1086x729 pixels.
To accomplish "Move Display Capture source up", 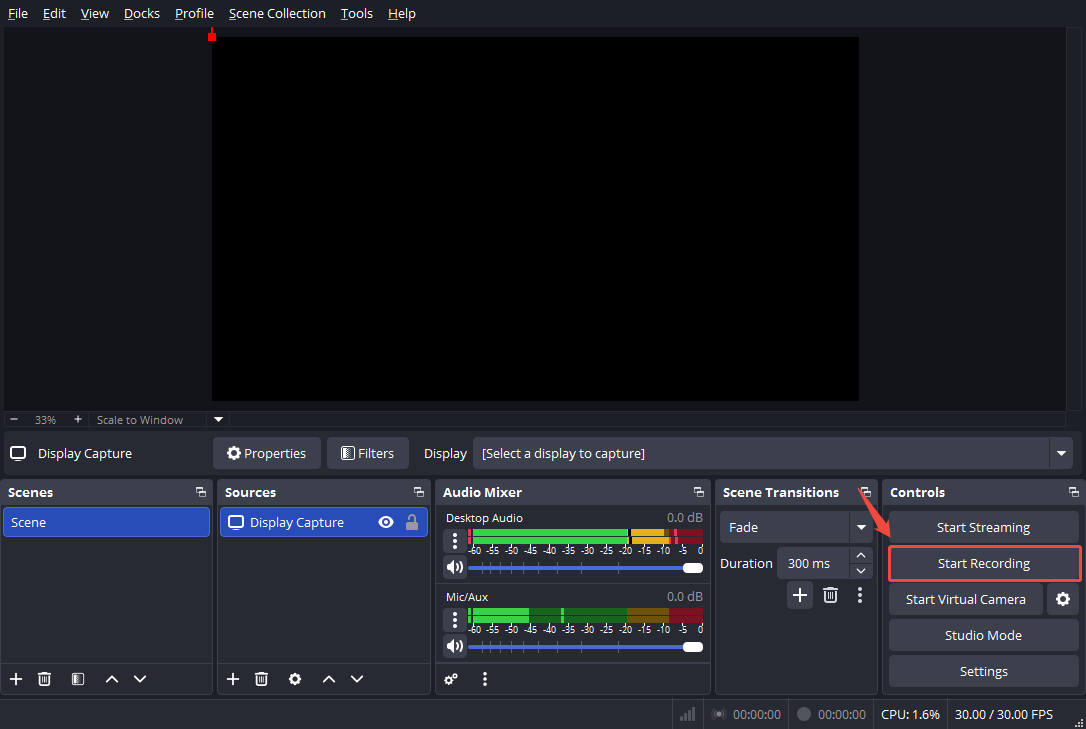I will click(x=328, y=679).
